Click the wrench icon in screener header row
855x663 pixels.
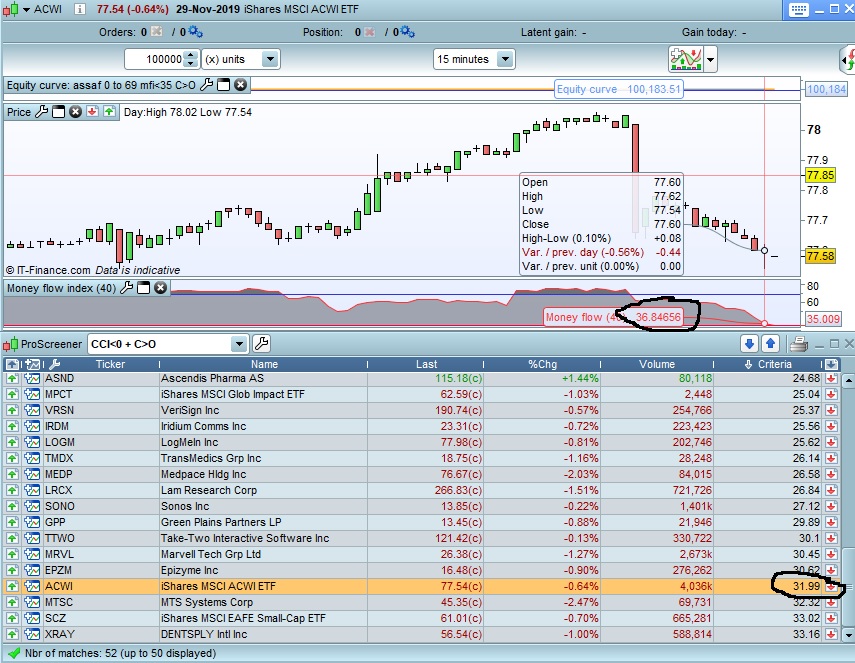click(x=54, y=364)
